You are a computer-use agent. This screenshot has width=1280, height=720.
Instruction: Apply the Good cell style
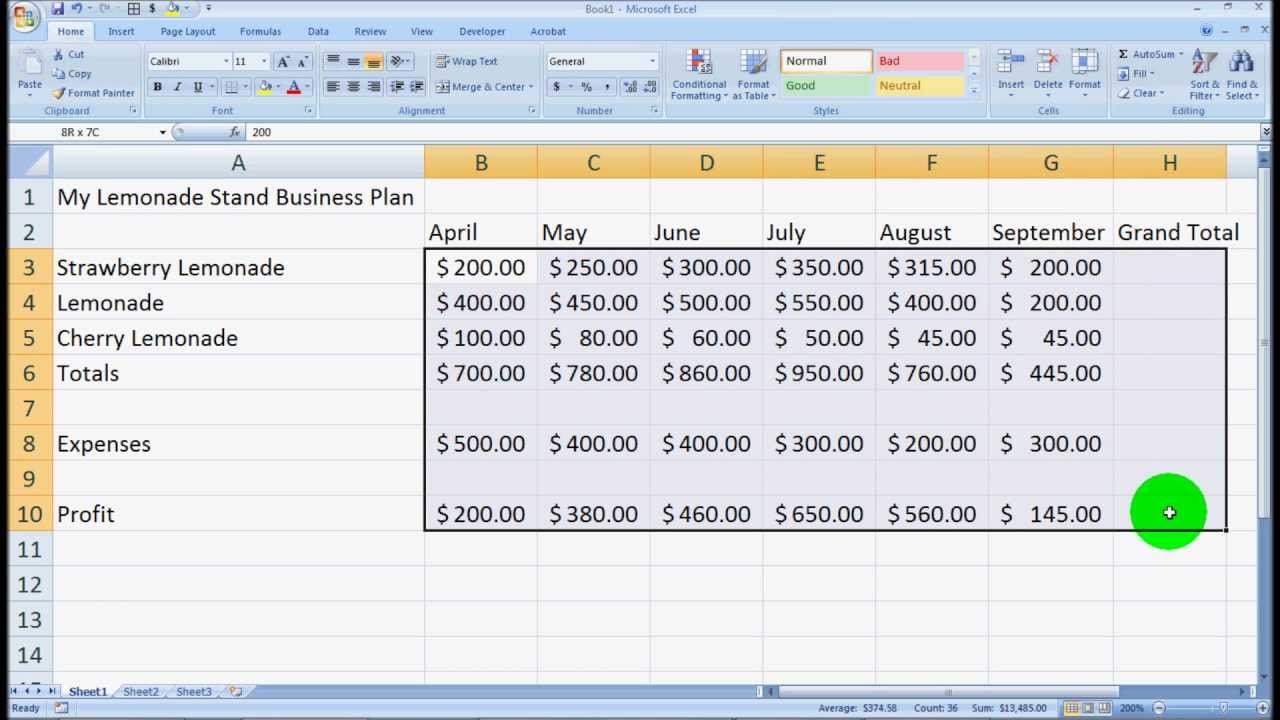pos(826,86)
